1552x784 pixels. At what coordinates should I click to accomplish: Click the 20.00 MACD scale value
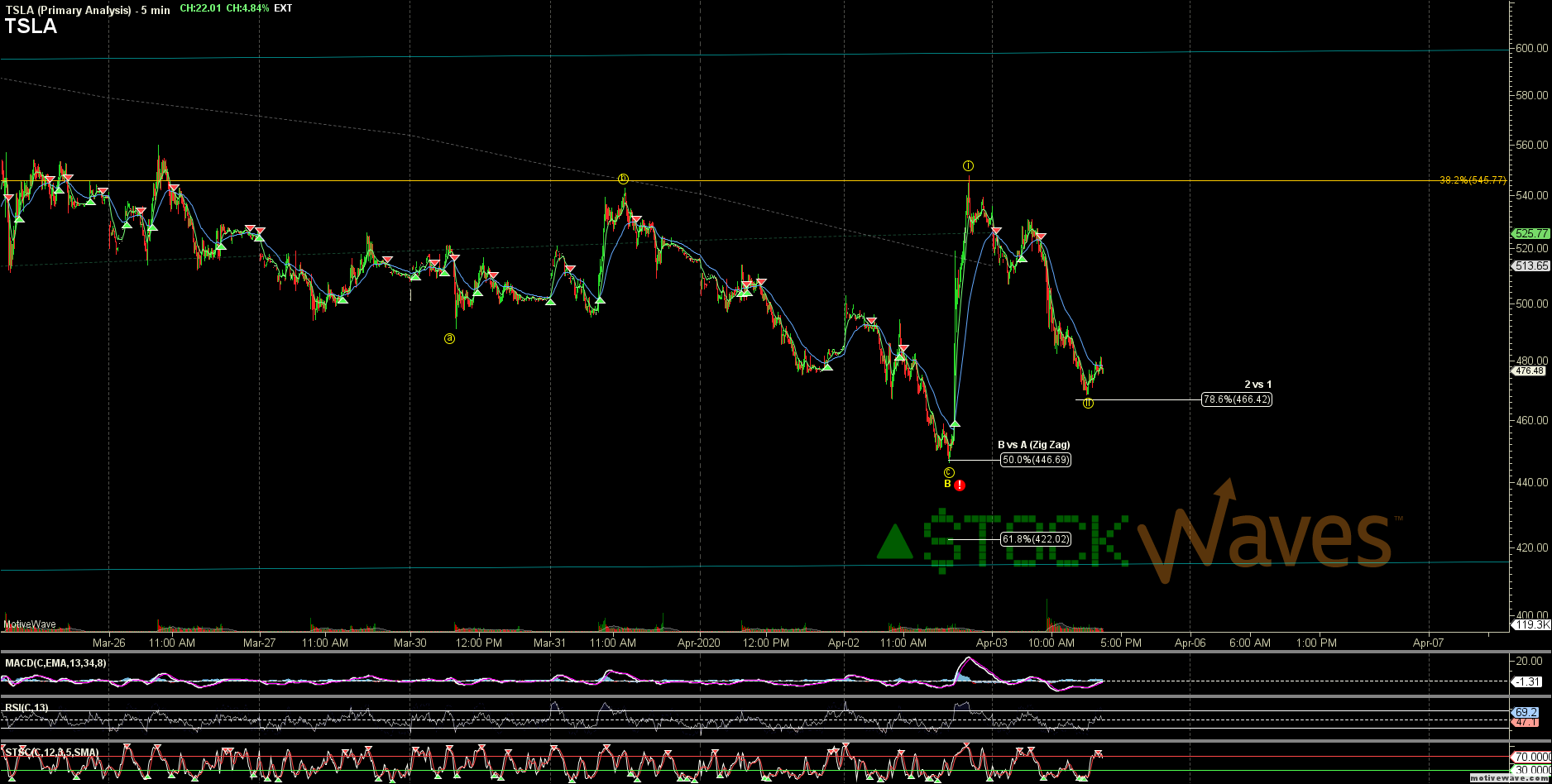(x=1528, y=661)
